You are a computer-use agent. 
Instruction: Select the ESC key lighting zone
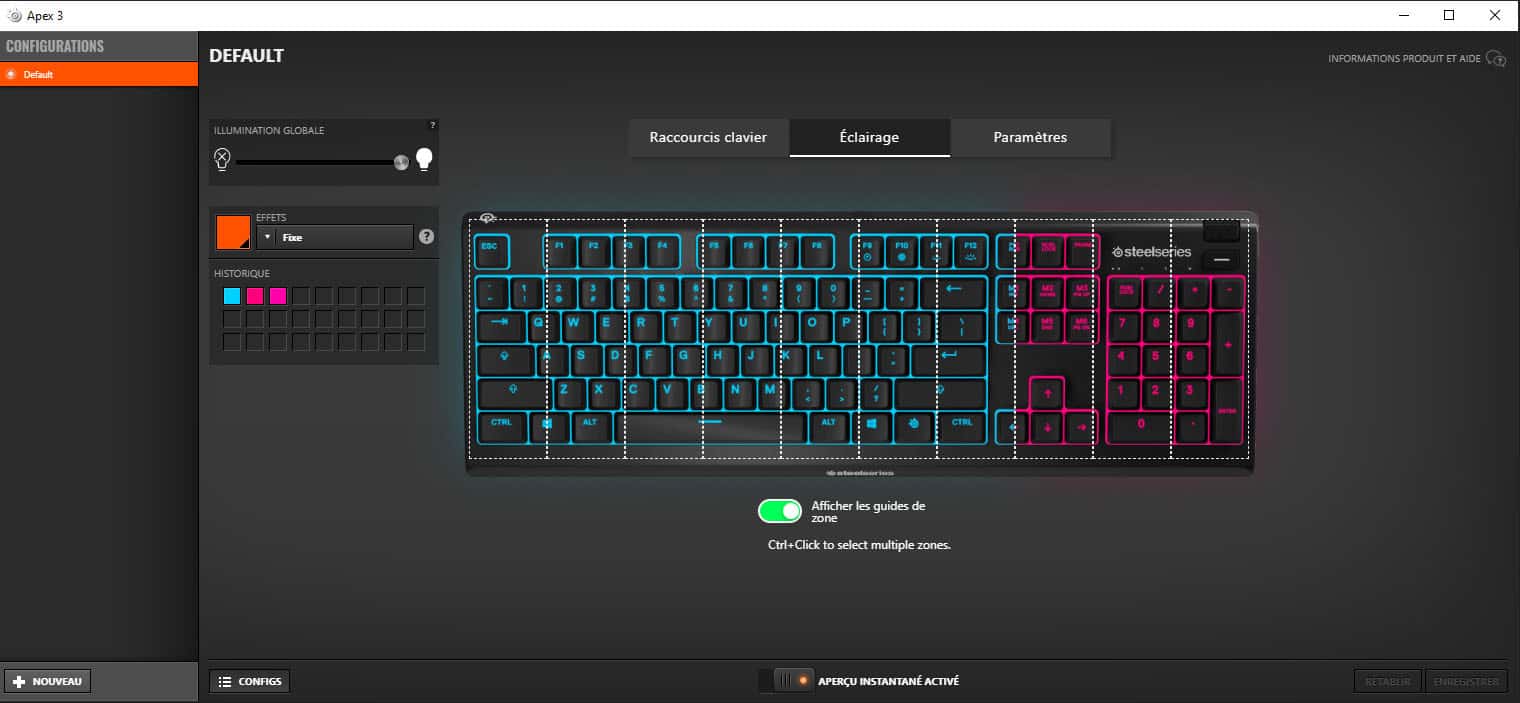pos(489,251)
